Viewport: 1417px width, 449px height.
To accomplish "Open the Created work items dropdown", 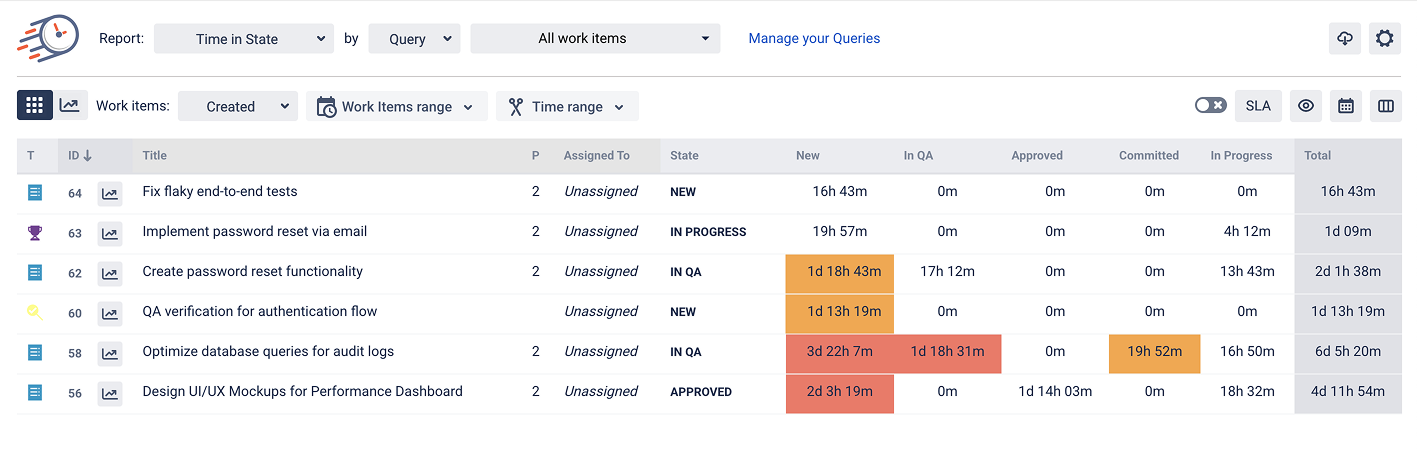I will coord(238,107).
